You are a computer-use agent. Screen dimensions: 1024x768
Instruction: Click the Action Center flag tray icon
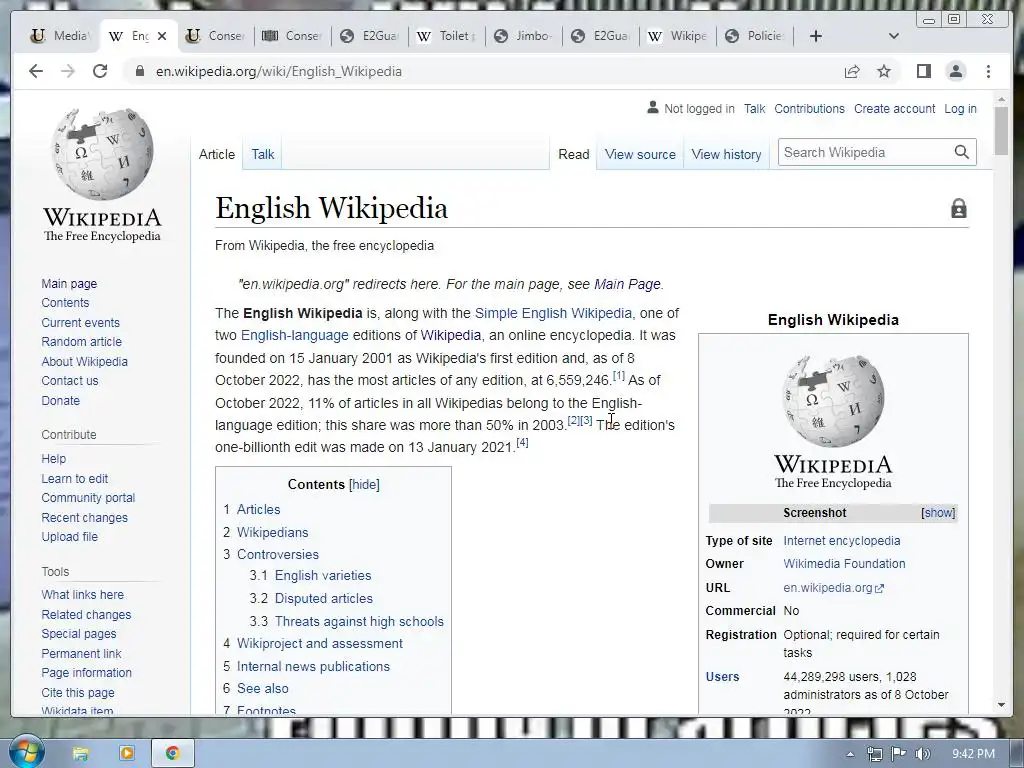[899, 754]
